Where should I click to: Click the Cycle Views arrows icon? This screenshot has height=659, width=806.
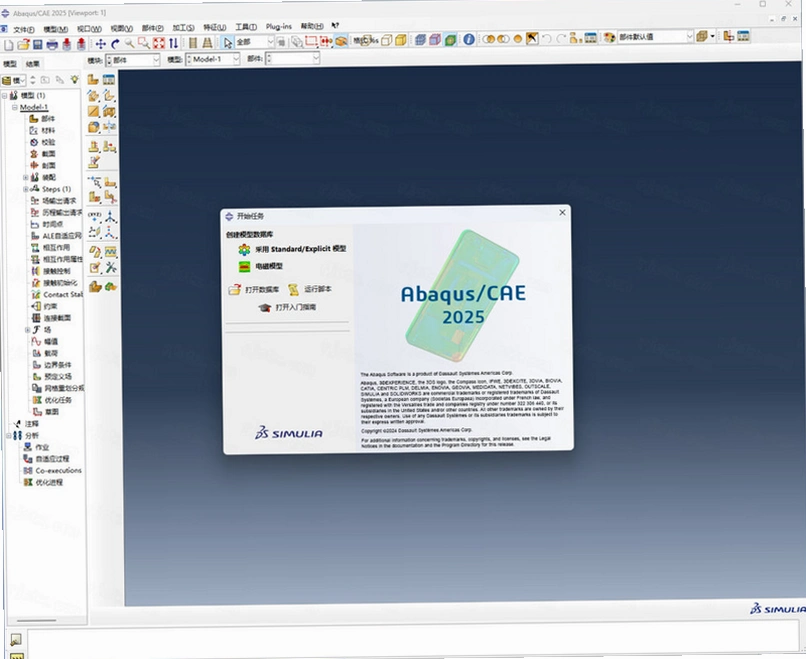click(x=174, y=44)
